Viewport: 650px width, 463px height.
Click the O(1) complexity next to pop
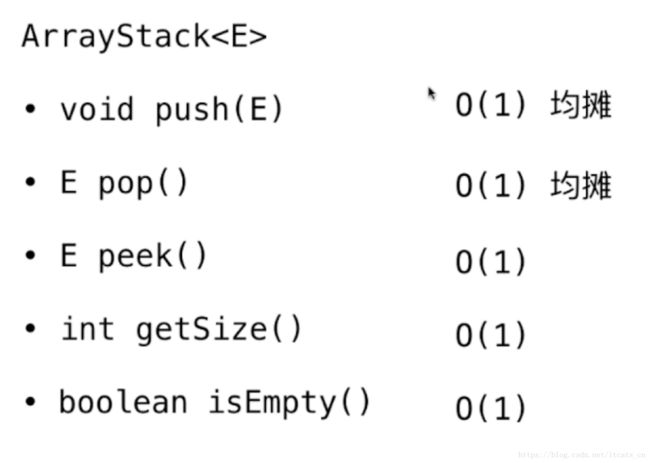click(490, 185)
